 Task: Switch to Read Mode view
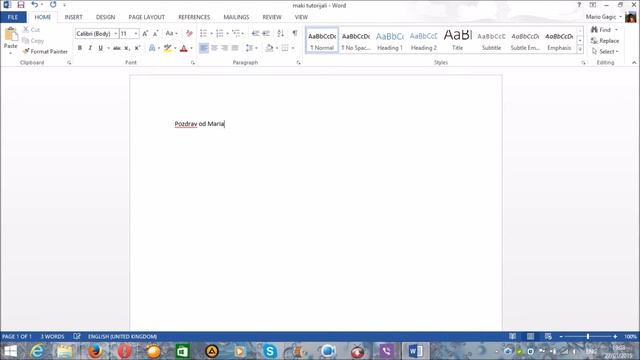coord(512,336)
